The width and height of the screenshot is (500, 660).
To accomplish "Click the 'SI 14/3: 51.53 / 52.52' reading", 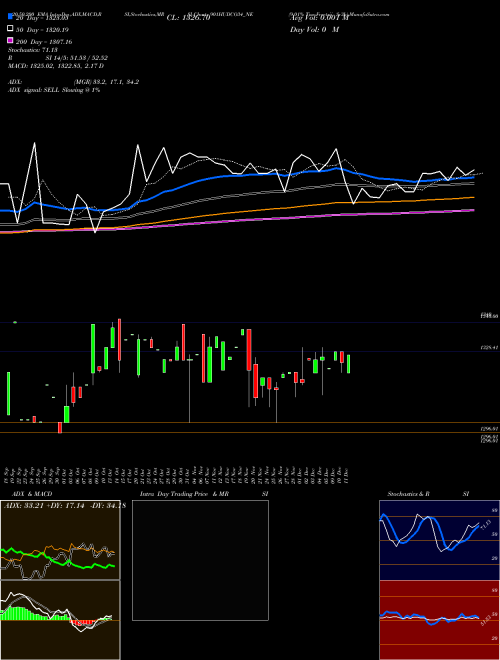I will (x=77, y=58).
